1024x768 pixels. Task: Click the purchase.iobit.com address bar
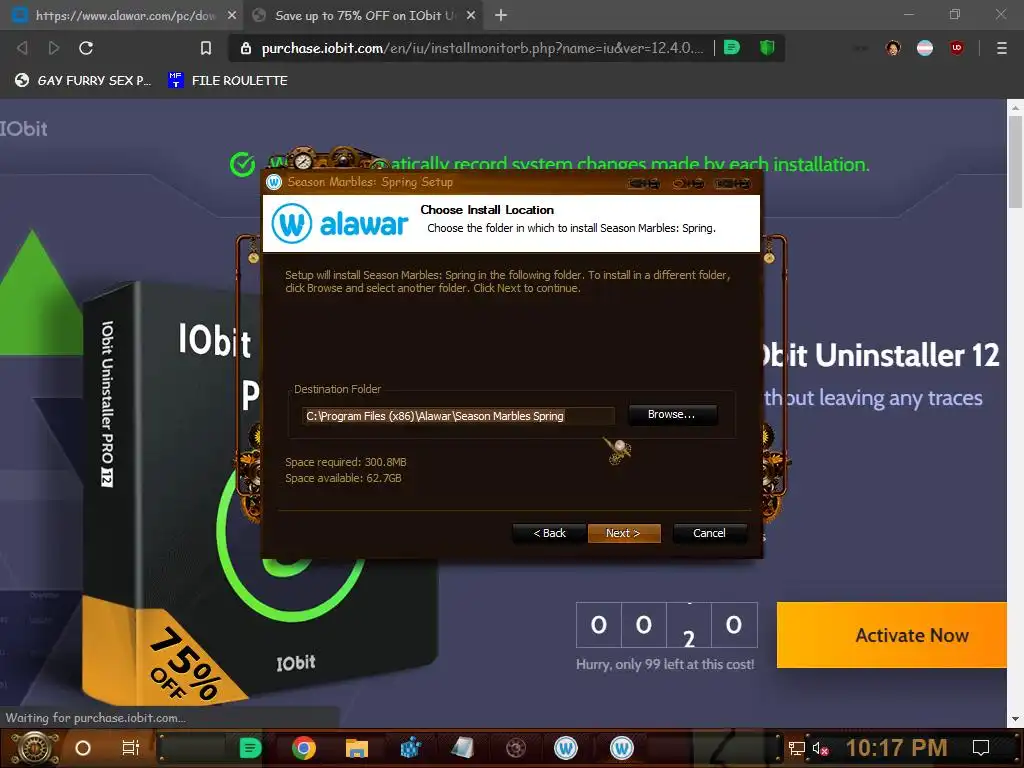pos(482,48)
